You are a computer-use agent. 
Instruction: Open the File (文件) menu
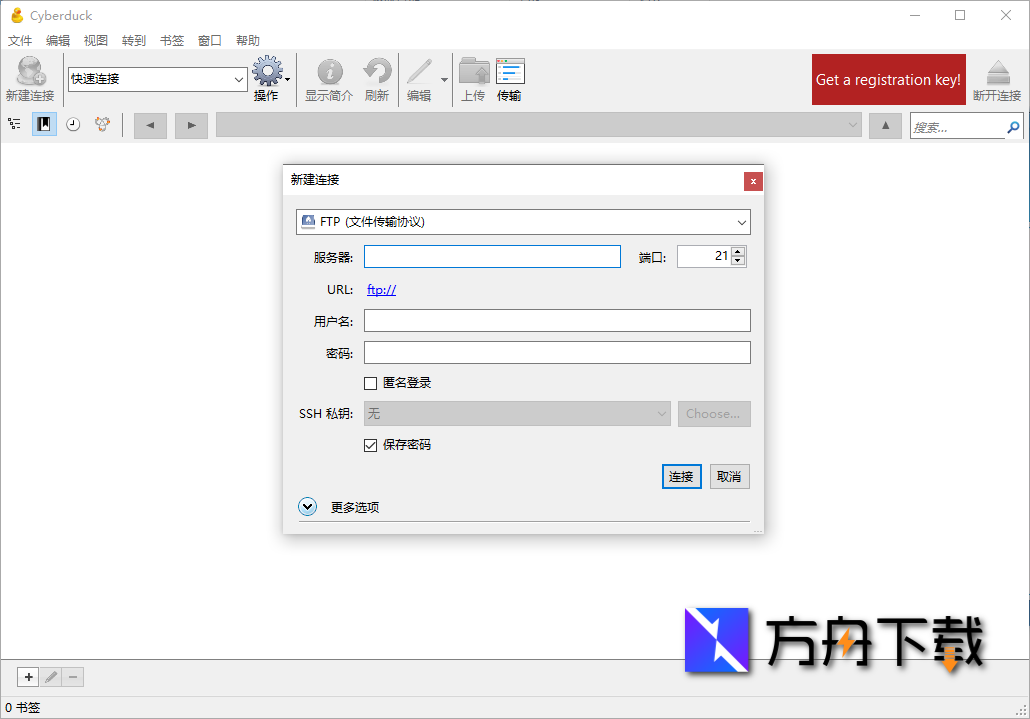(20, 41)
